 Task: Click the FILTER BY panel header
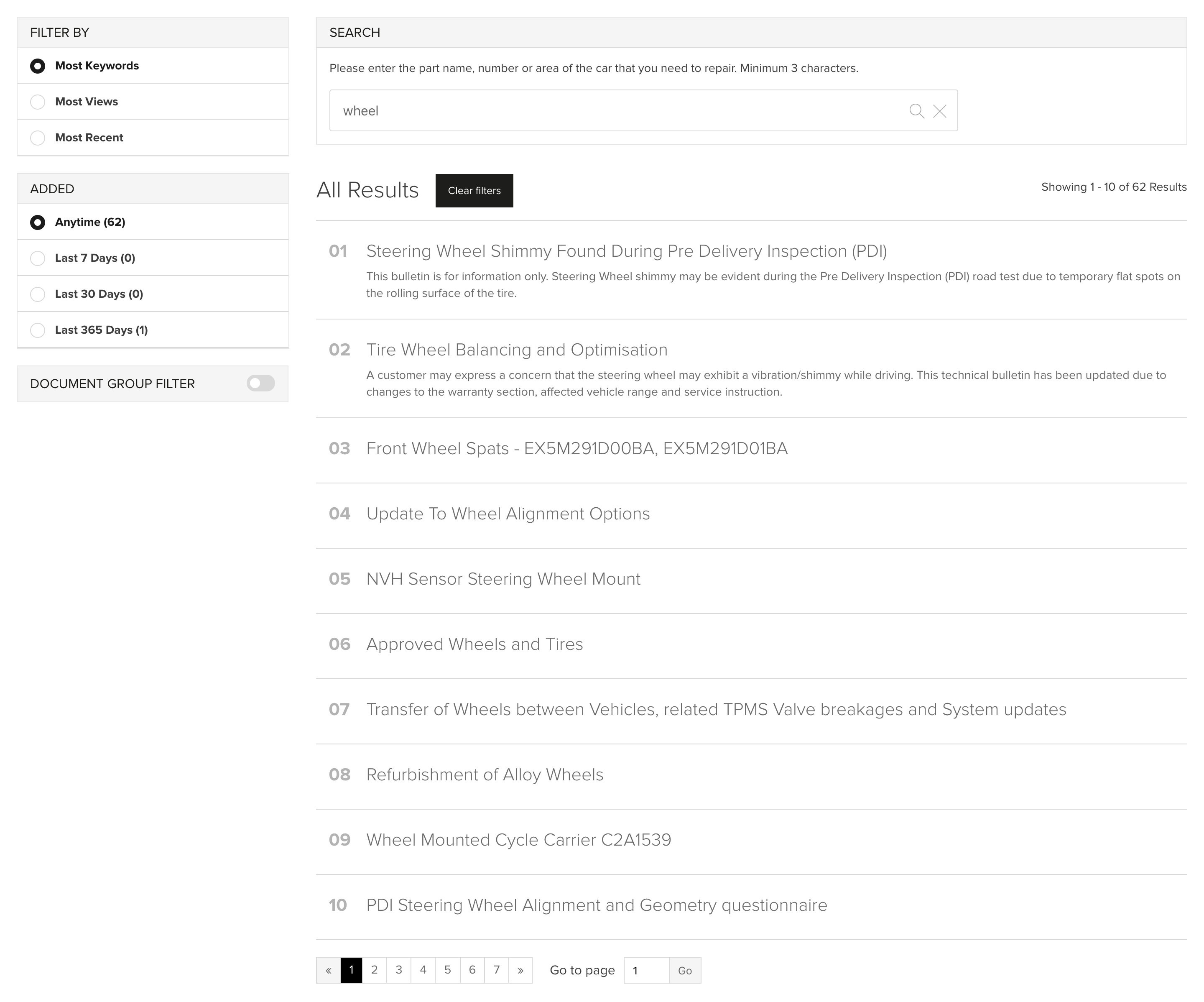(153, 32)
